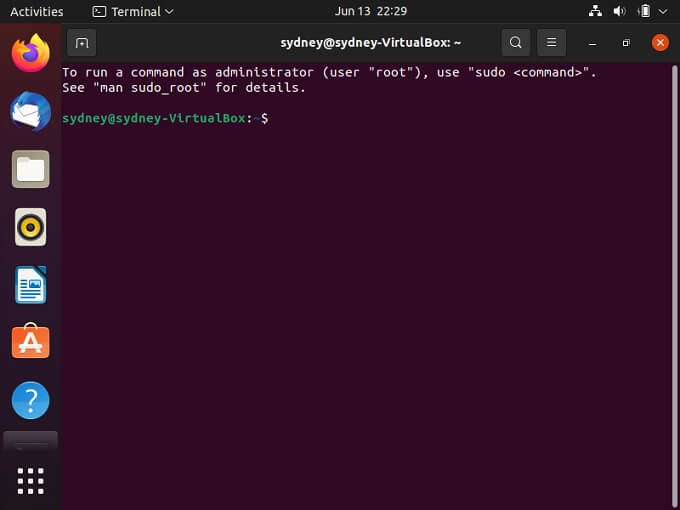This screenshot has height=510, width=680.
Task: Open Thunderbird Mail from the dock
Action: [x=30, y=111]
